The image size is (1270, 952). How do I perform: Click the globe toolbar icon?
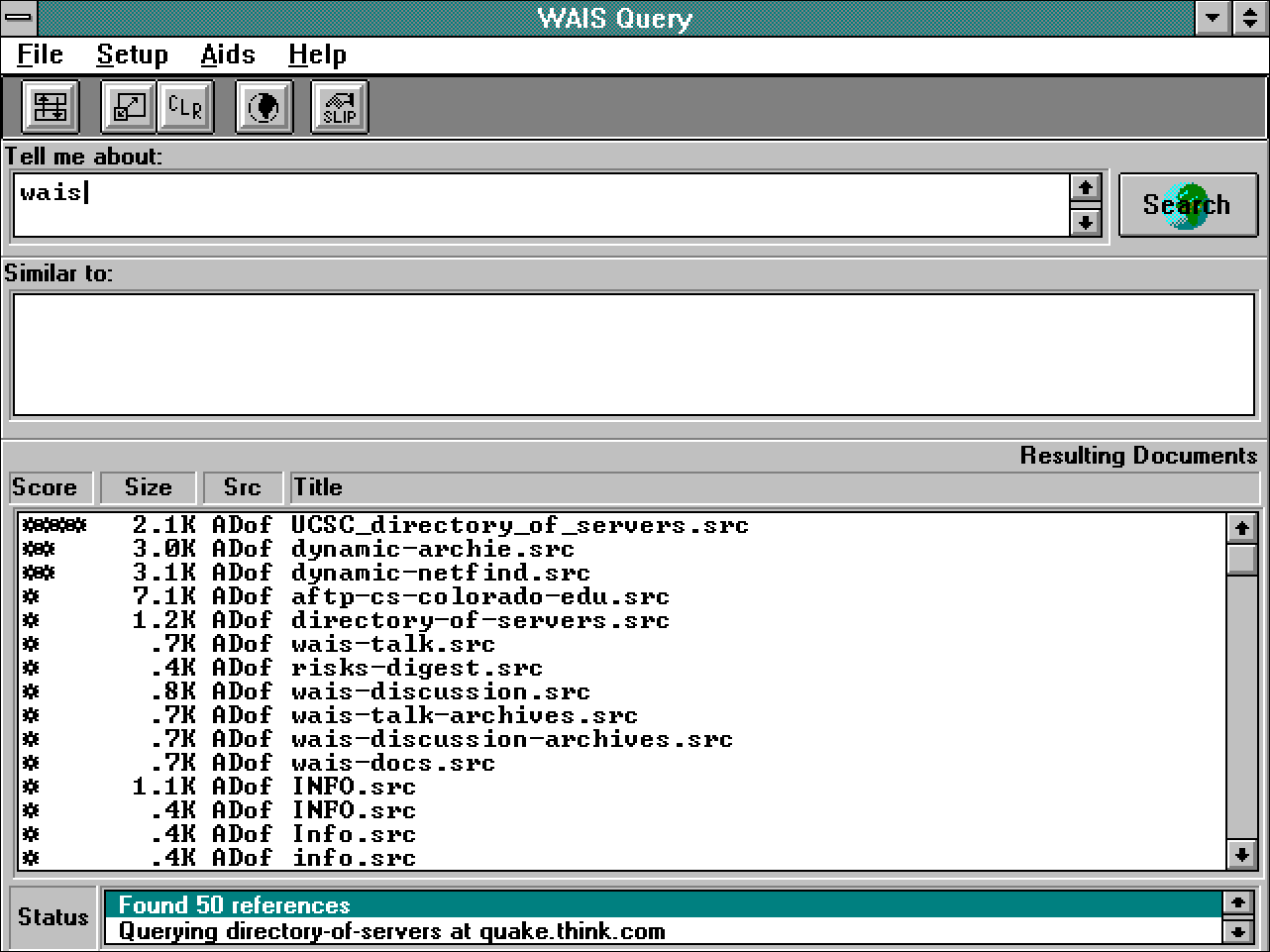point(264,107)
